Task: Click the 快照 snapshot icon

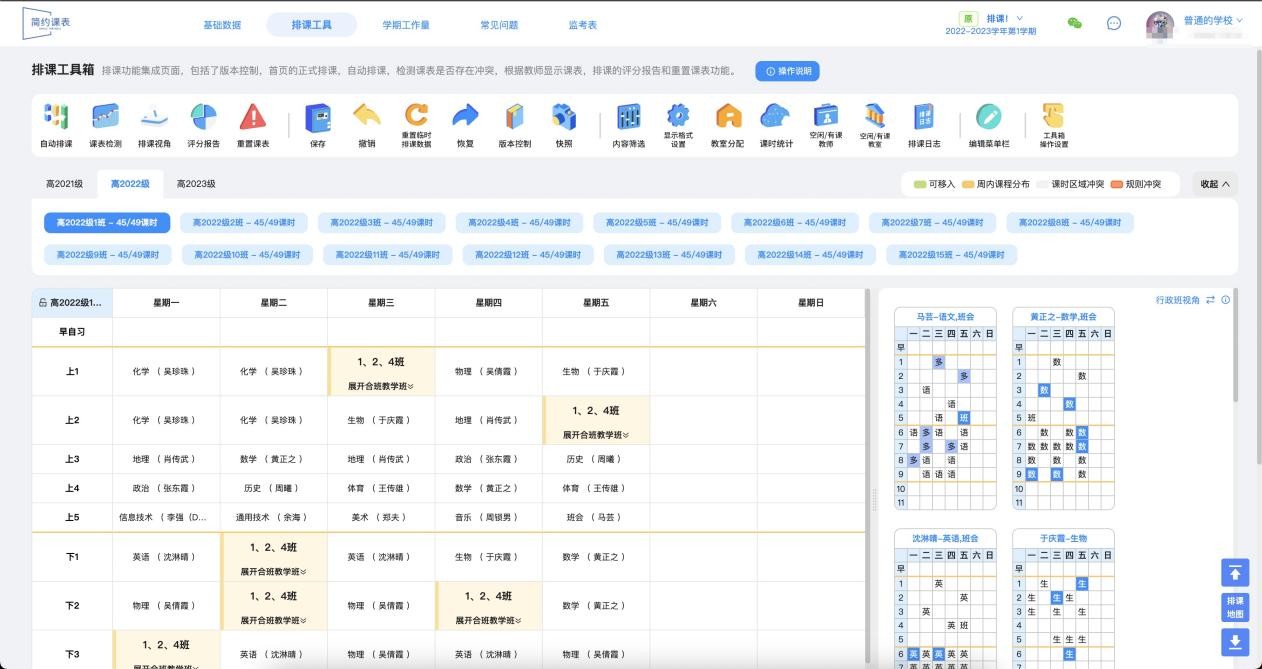Action: coord(564,118)
